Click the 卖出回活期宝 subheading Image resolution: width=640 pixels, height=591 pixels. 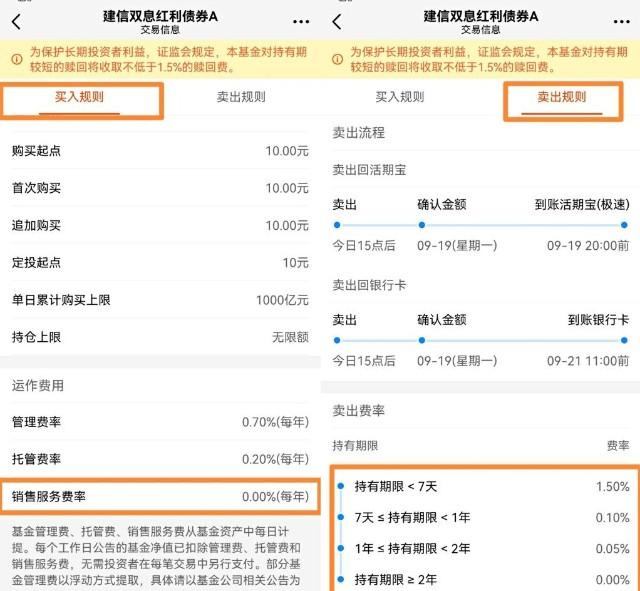click(x=369, y=170)
